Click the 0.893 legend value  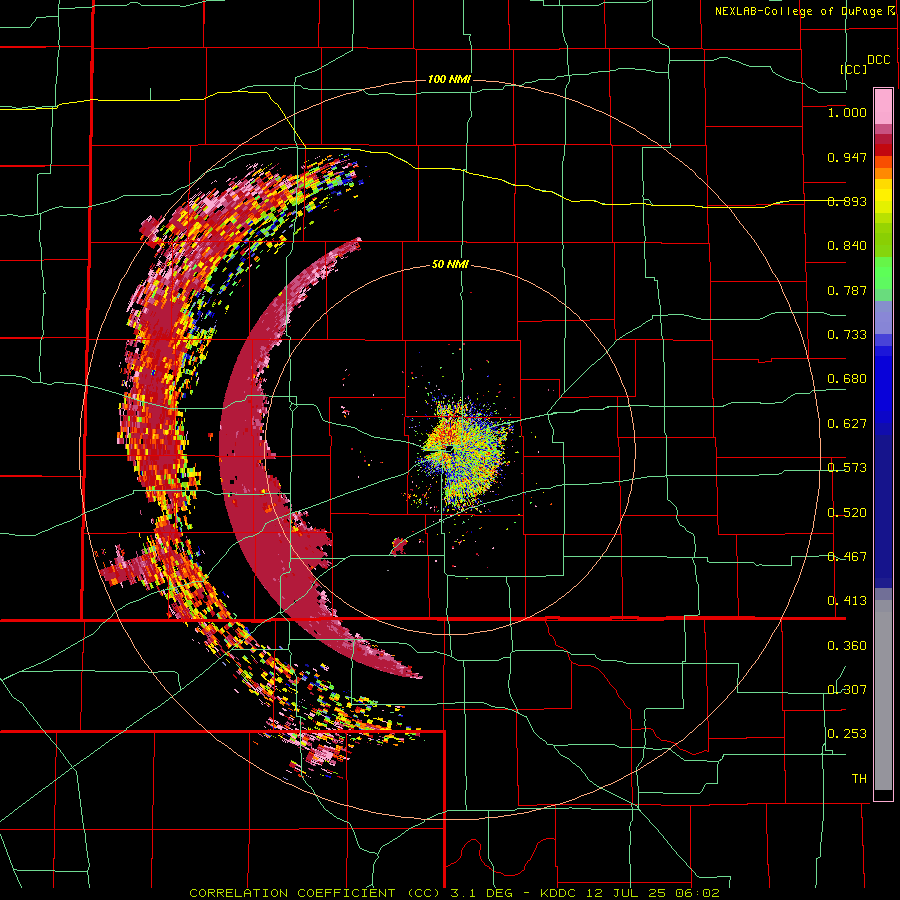click(847, 201)
